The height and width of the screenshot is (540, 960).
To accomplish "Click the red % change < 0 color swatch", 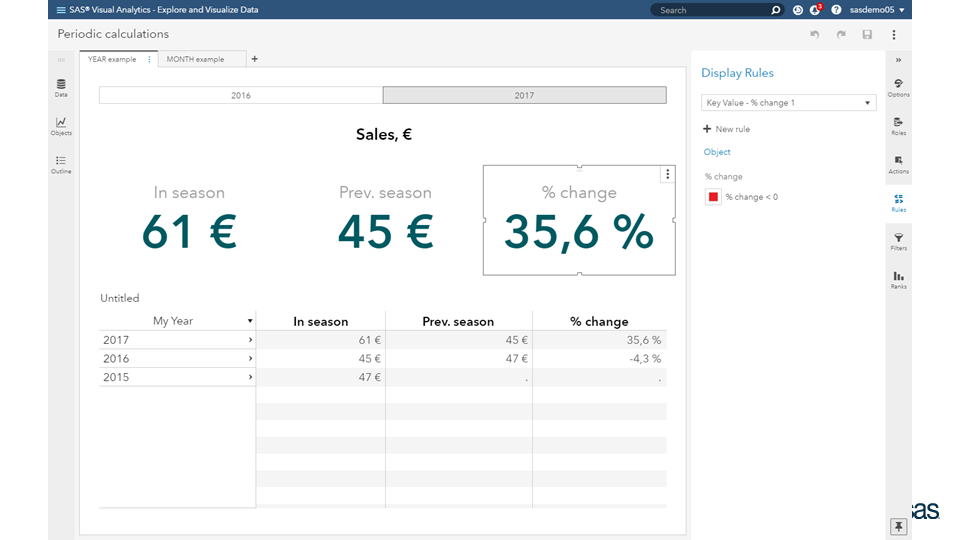I will (x=713, y=197).
